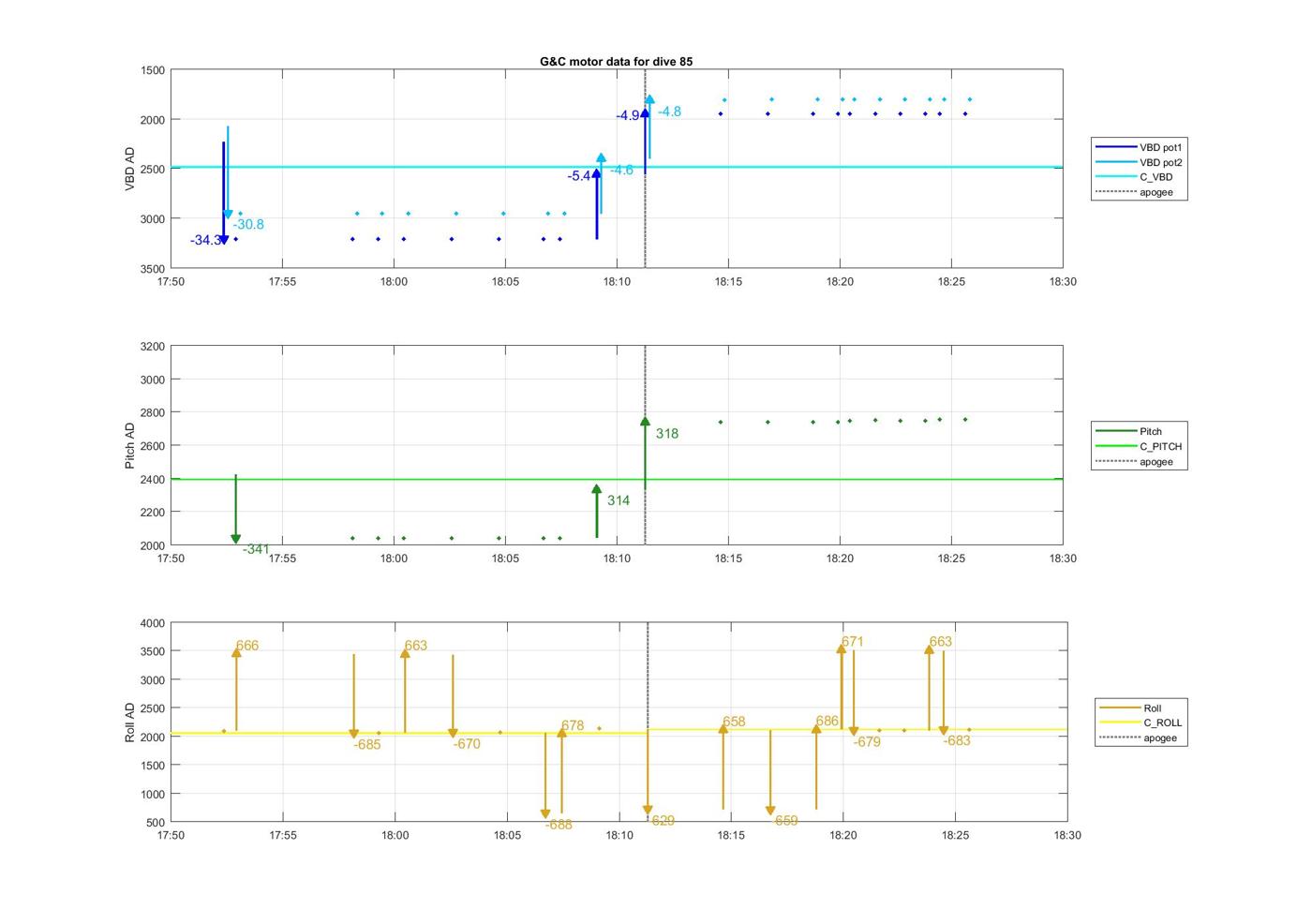Click the '3500' tick on VBD AD axis

[x=152, y=269]
